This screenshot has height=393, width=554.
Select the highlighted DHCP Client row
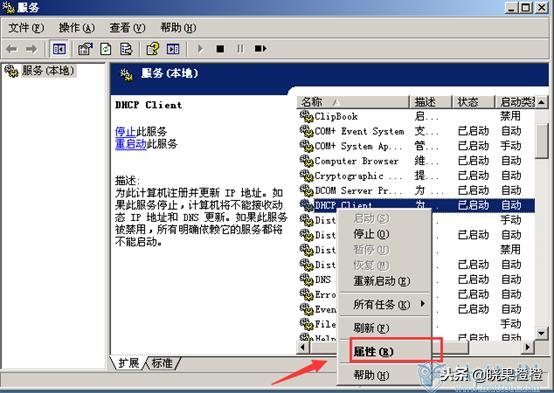416,205
